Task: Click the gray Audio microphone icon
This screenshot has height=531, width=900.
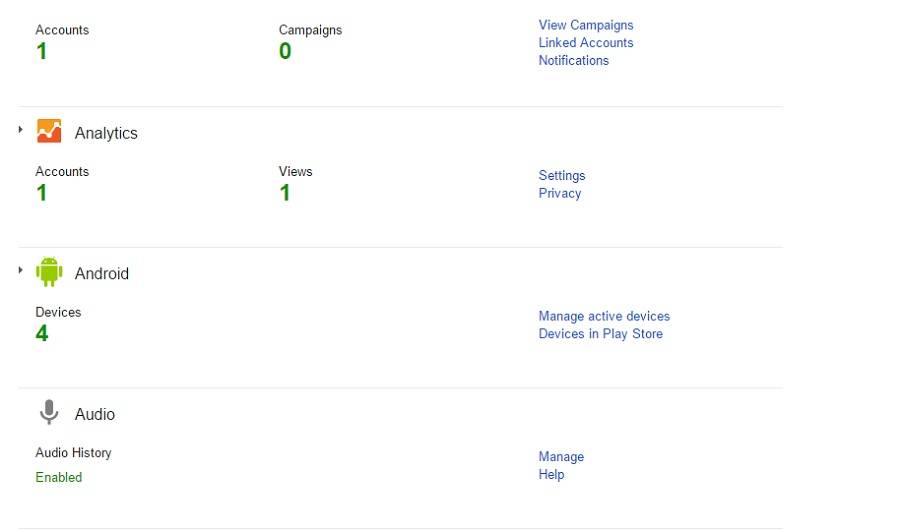Action: pos(49,413)
